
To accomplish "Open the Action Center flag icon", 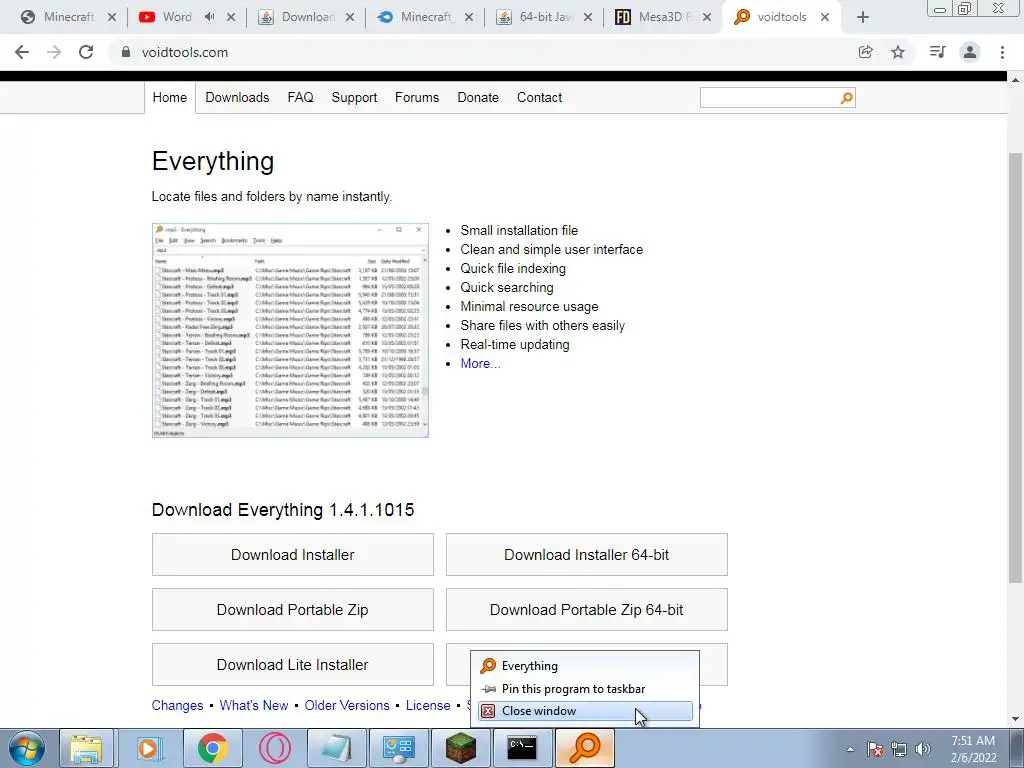I will tap(875, 749).
